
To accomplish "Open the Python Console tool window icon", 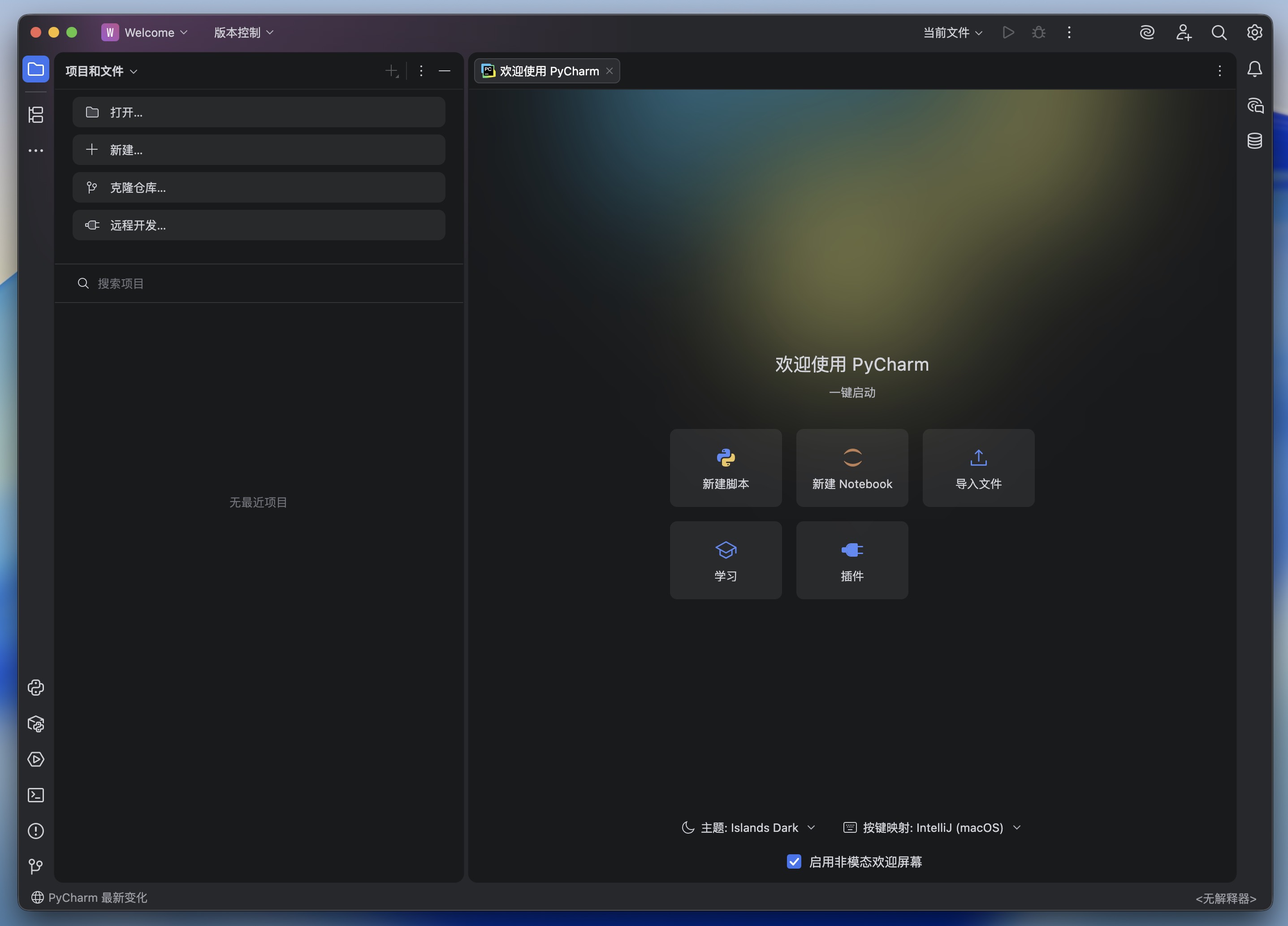I will 36,688.
